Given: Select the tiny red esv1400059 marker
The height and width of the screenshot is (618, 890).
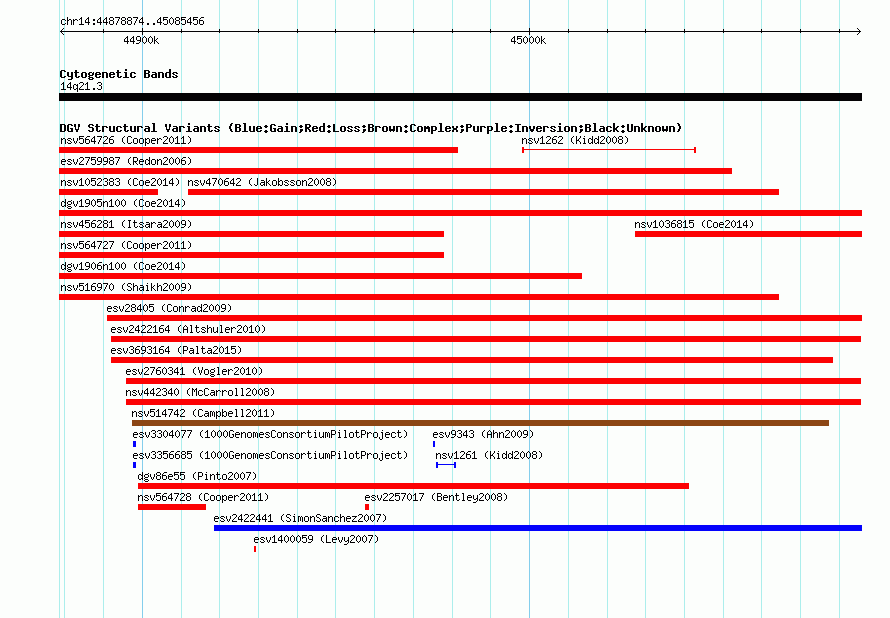Looking at the screenshot, I should tap(255, 549).
